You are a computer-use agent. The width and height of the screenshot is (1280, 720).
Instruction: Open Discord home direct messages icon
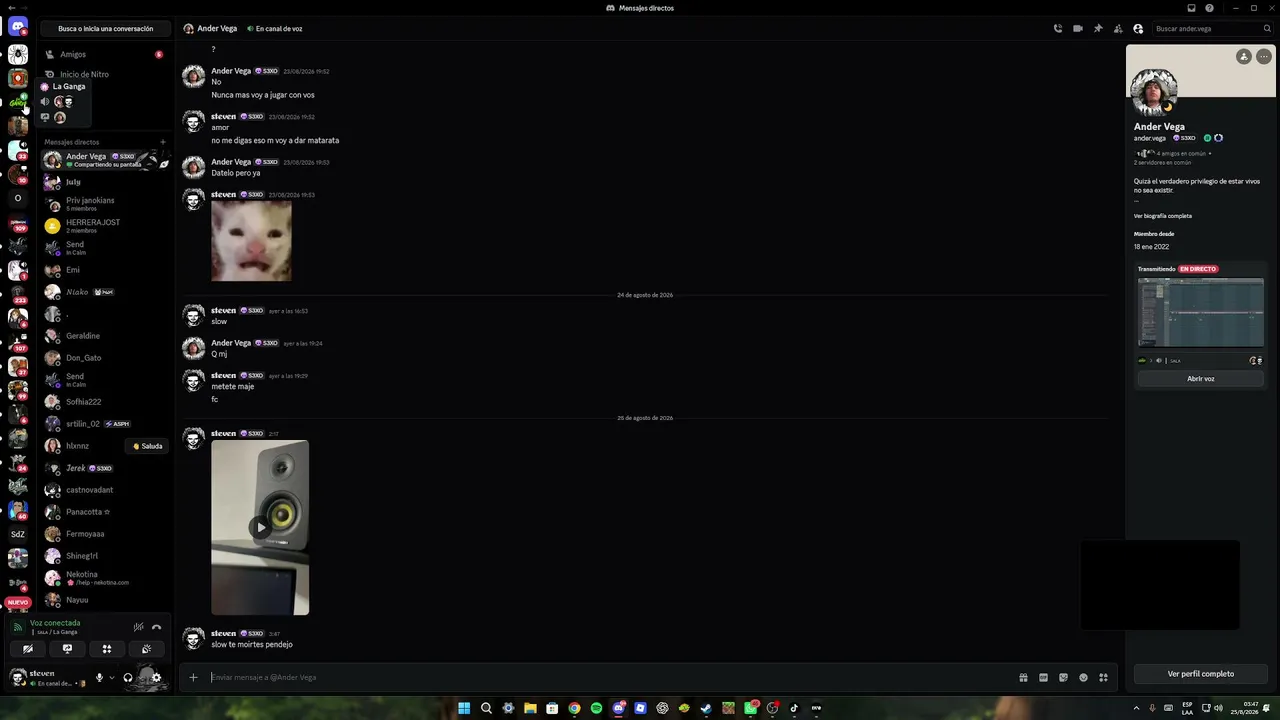(x=18, y=27)
